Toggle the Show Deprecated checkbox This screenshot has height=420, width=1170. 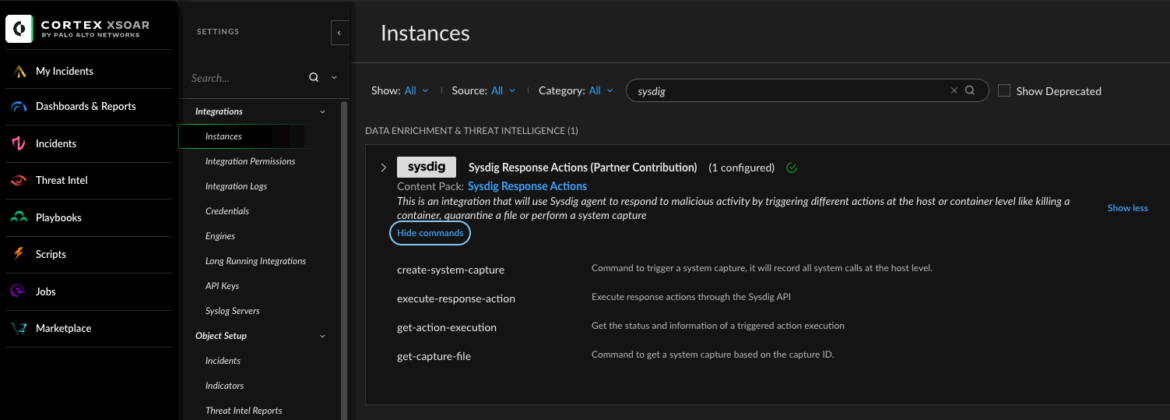1004,90
